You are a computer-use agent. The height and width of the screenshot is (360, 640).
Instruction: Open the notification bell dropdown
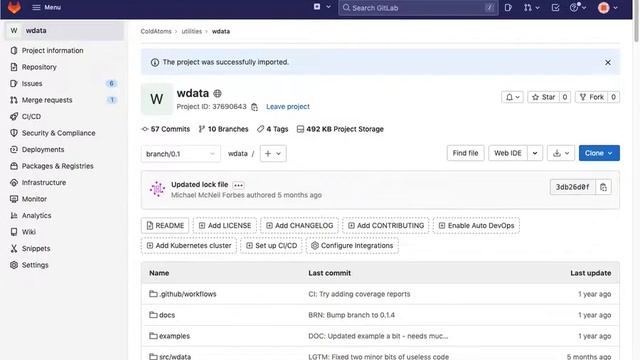pyautogui.click(x=512, y=97)
